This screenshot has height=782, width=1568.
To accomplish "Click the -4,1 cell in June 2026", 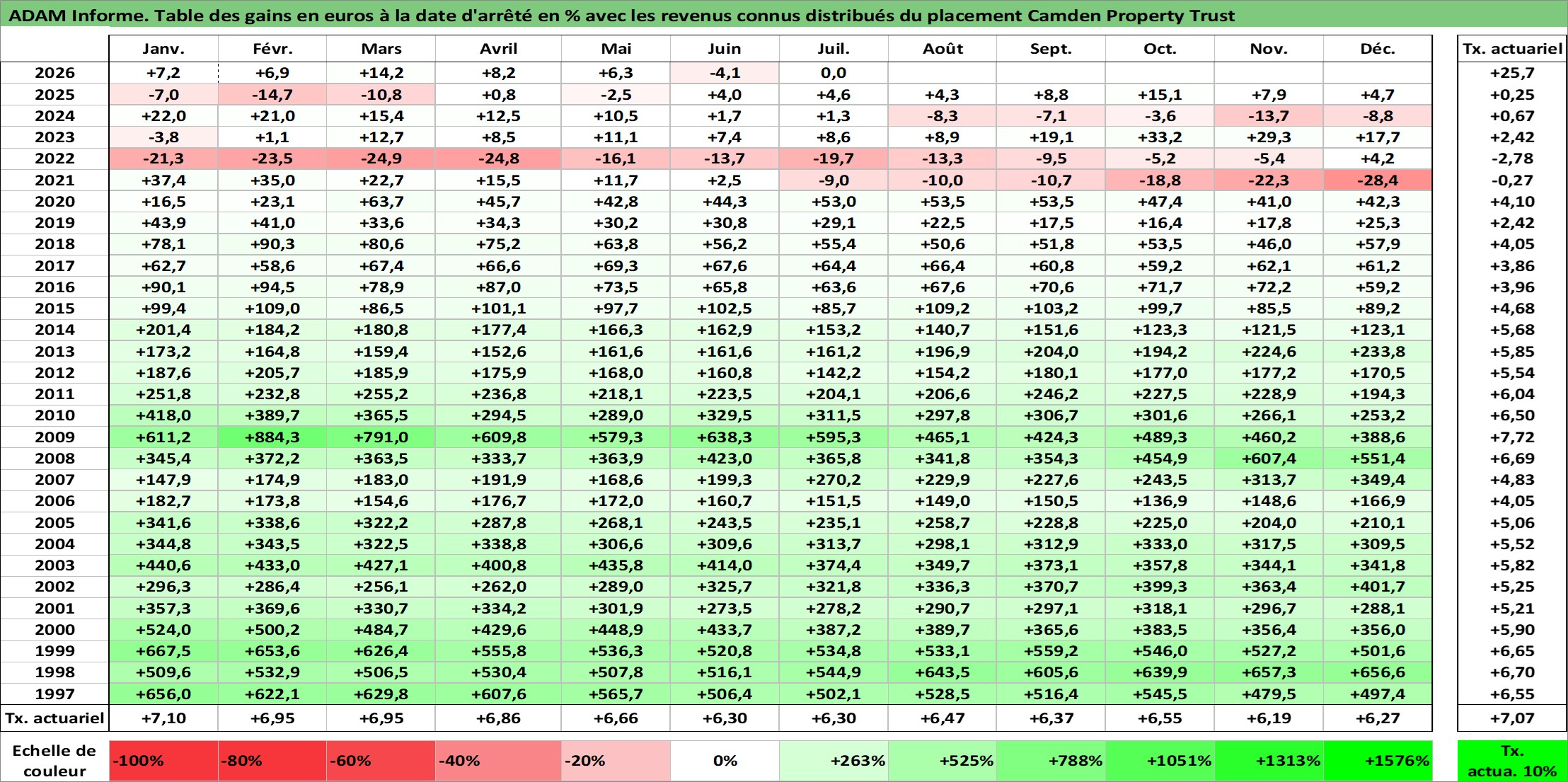I will tap(725, 73).
